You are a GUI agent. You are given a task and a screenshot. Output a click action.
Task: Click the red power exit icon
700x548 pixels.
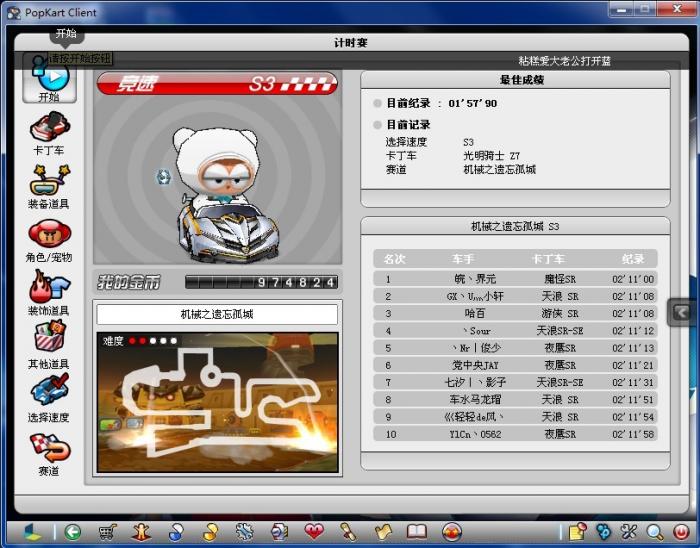coord(681,532)
